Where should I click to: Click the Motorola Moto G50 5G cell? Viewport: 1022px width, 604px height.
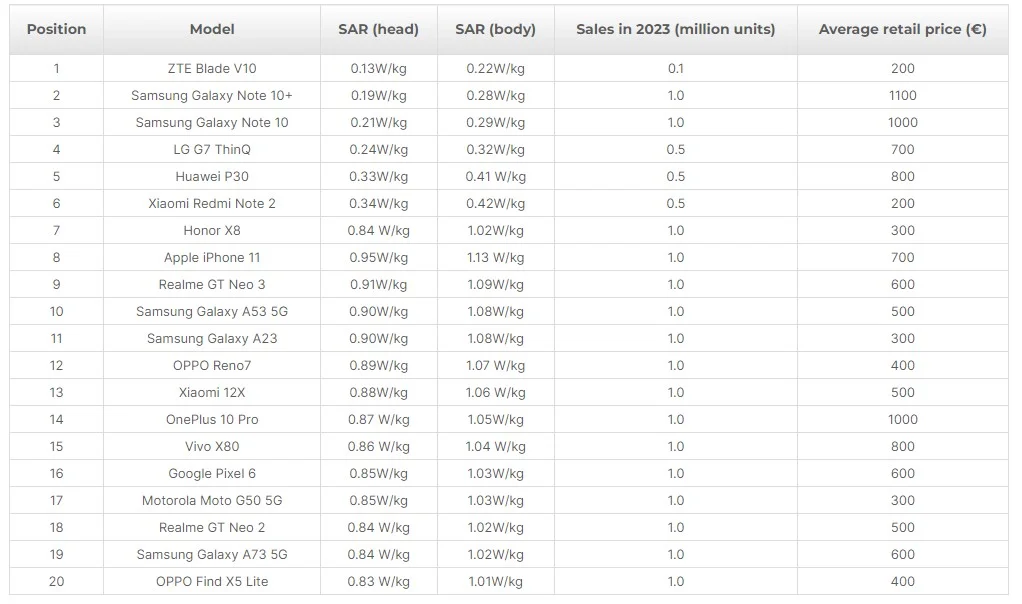212,501
